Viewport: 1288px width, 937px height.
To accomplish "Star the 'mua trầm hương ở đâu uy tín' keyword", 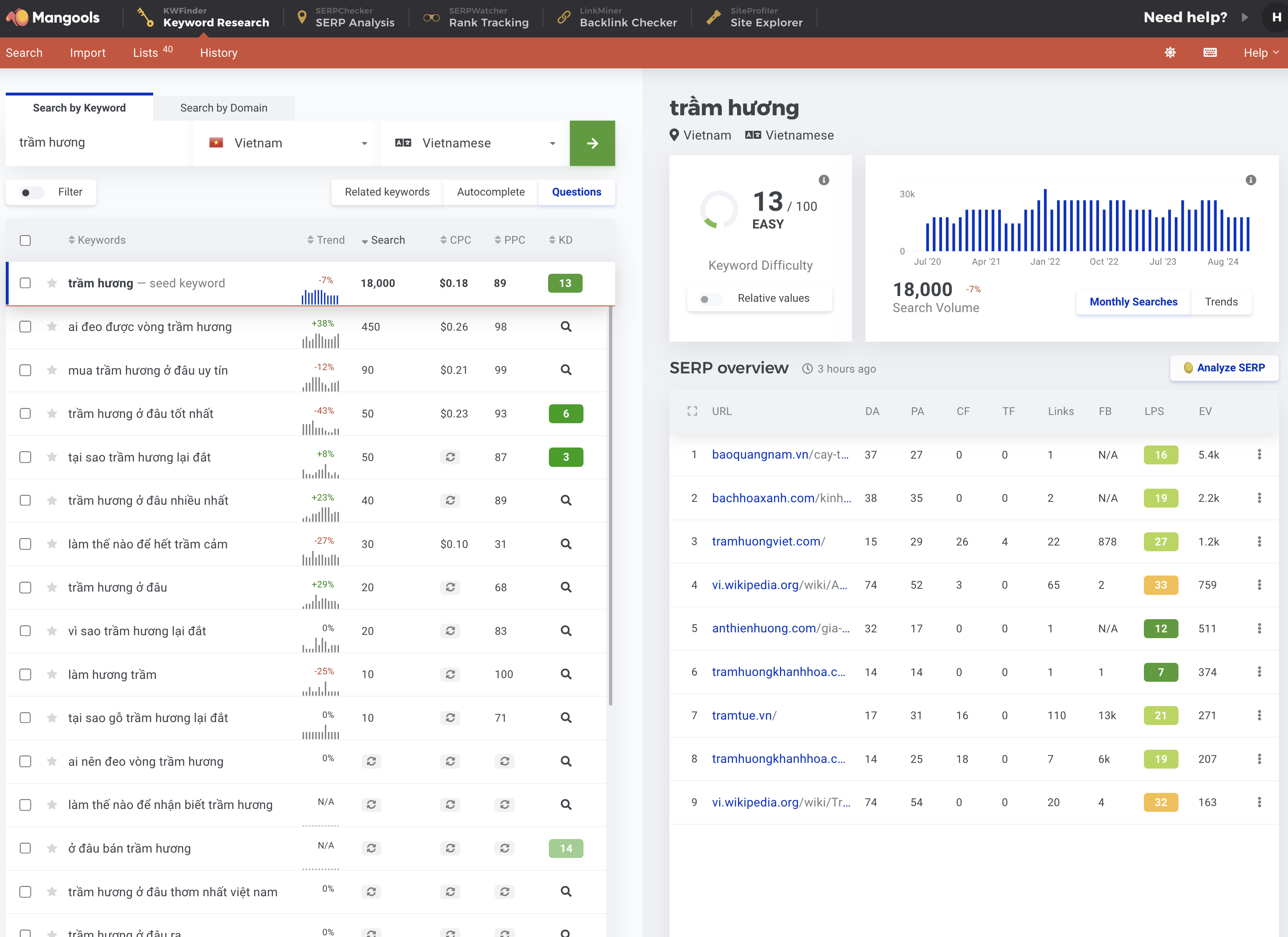I will pyautogui.click(x=52, y=370).
